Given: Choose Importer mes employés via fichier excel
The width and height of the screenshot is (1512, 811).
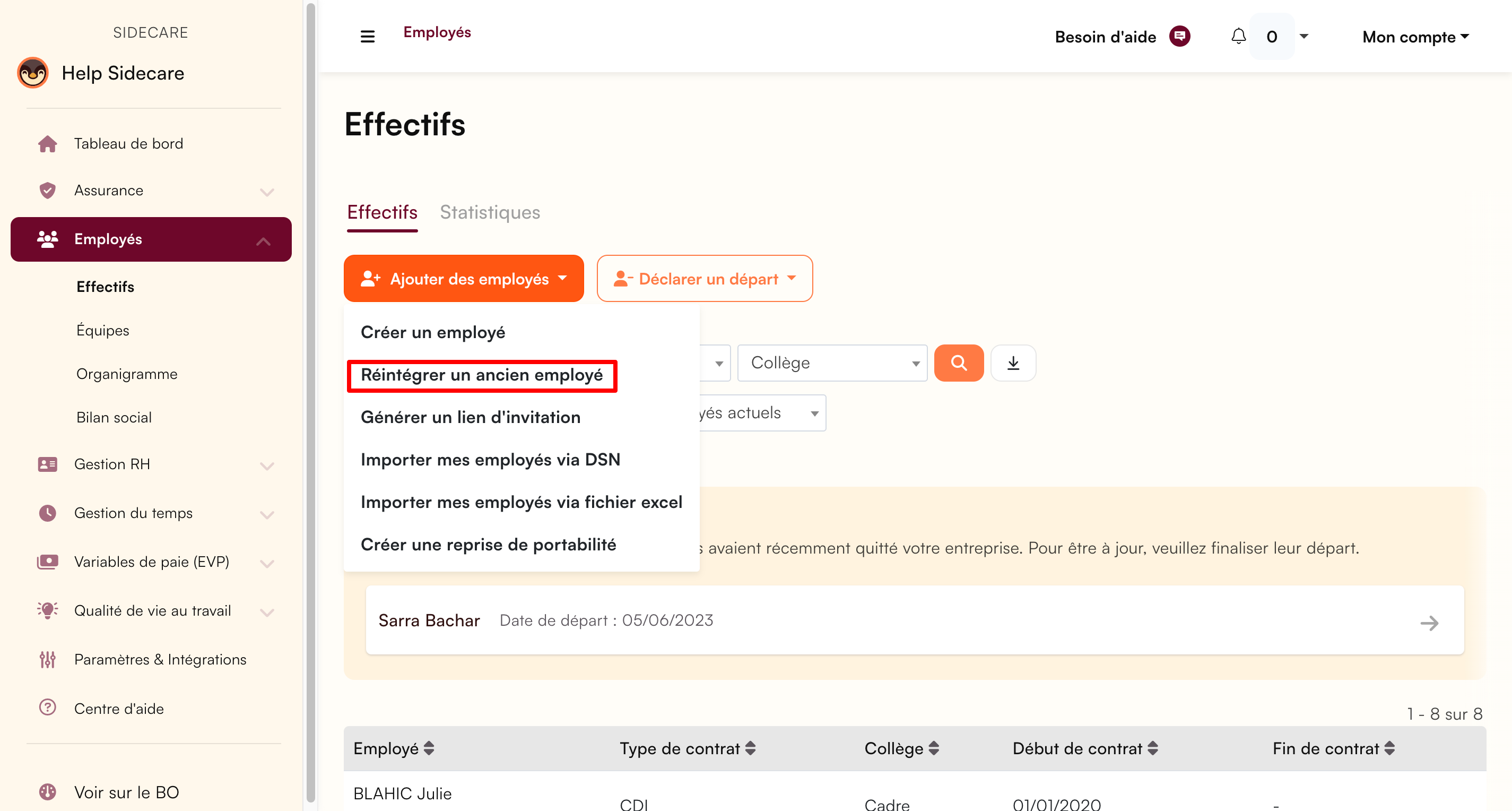Looking at the screenshot, I should tap(522, 502).
